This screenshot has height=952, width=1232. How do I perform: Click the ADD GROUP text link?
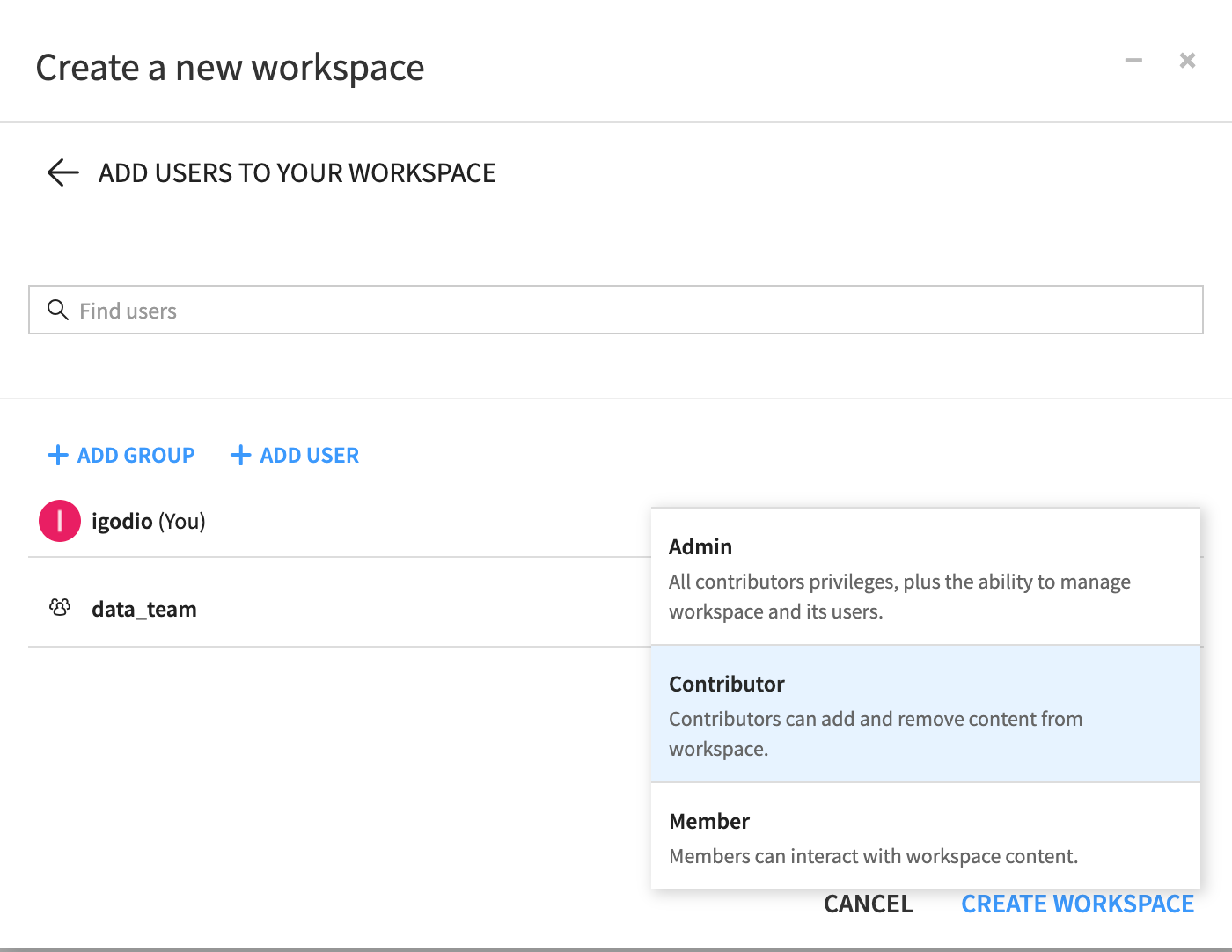[x=136, y=455]
